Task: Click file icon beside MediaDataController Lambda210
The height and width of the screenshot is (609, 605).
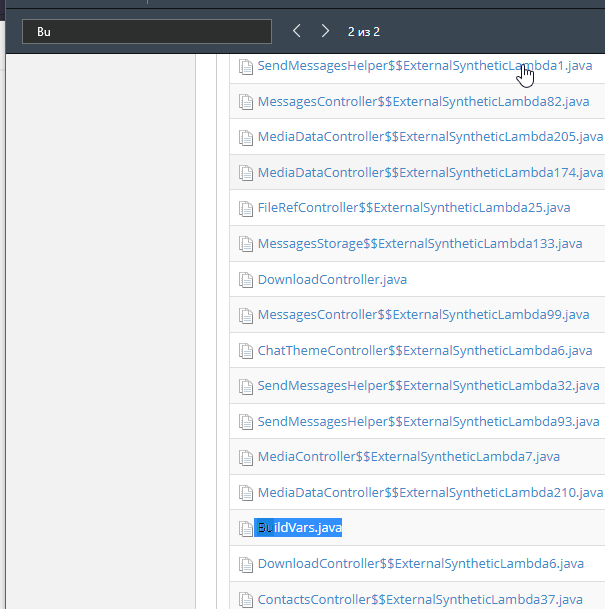Action: [246, 492]
